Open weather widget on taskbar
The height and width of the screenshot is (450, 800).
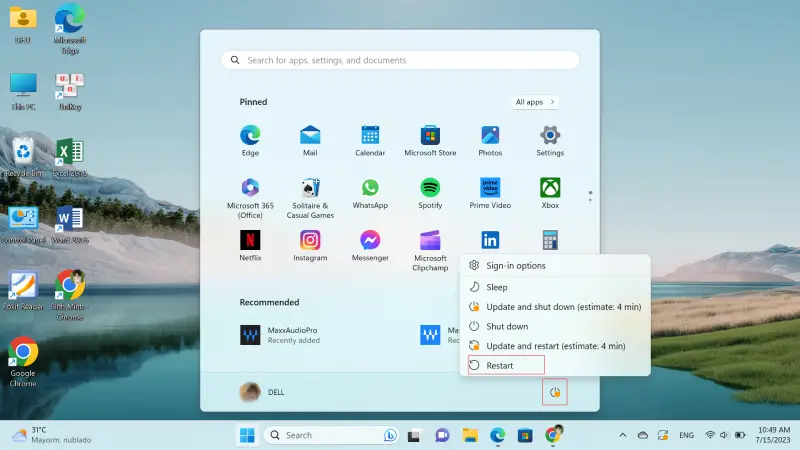click(x=51, y=435)
